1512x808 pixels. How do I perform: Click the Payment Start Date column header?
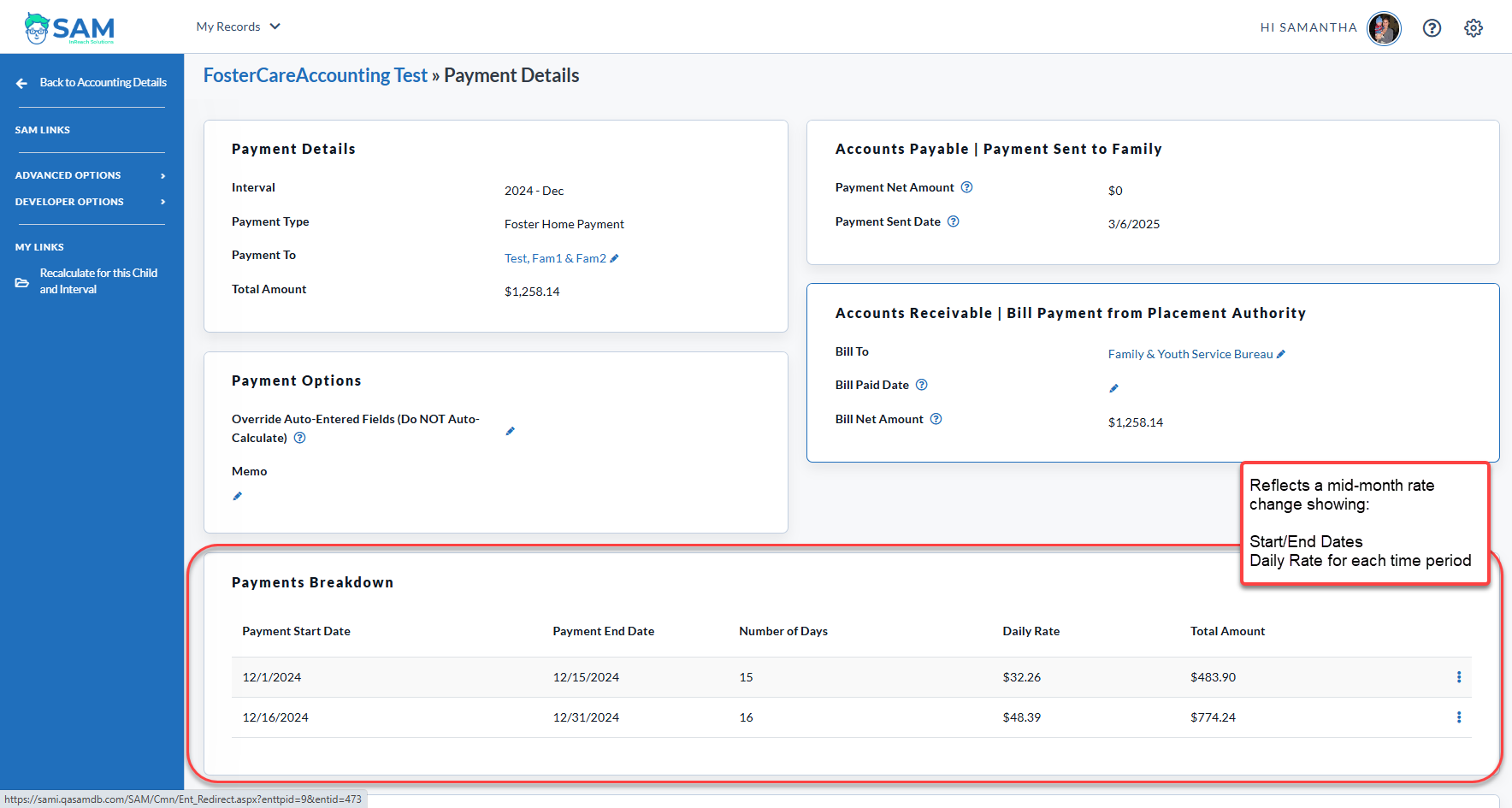[x=296, y=631]
